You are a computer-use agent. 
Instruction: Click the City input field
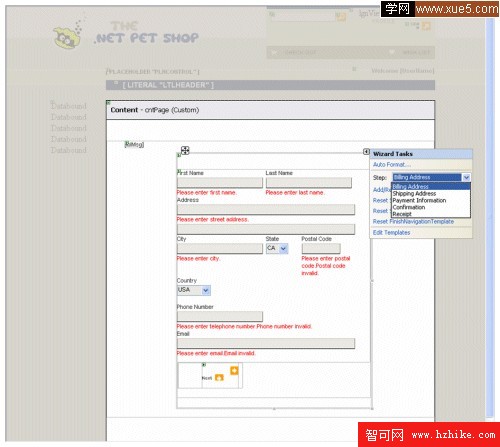pyautogui.click(x=220, y=248)
